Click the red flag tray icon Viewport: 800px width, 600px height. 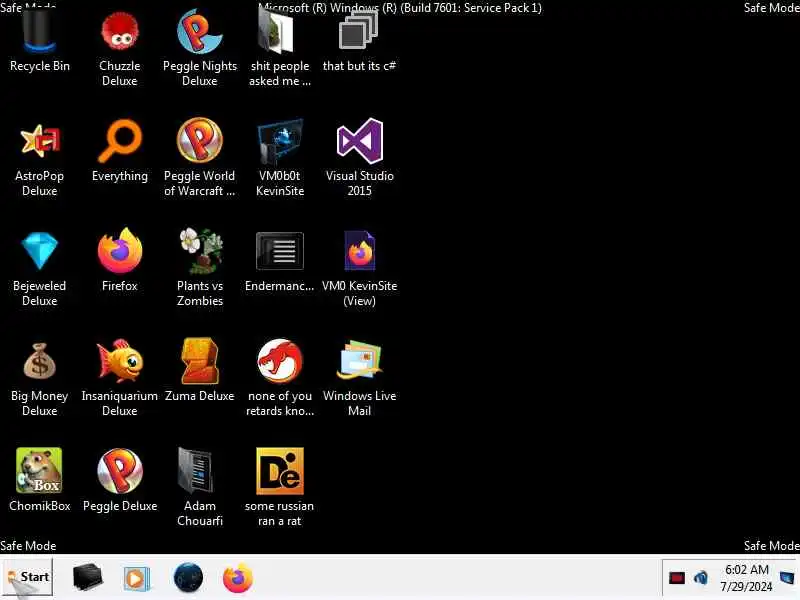click(x=677, y=578)
